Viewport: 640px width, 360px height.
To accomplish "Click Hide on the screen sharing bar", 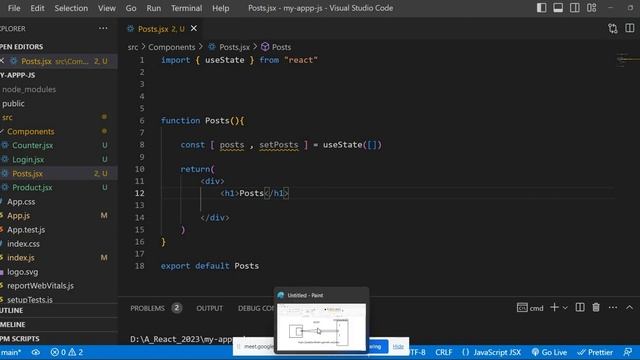I will 398,347.
